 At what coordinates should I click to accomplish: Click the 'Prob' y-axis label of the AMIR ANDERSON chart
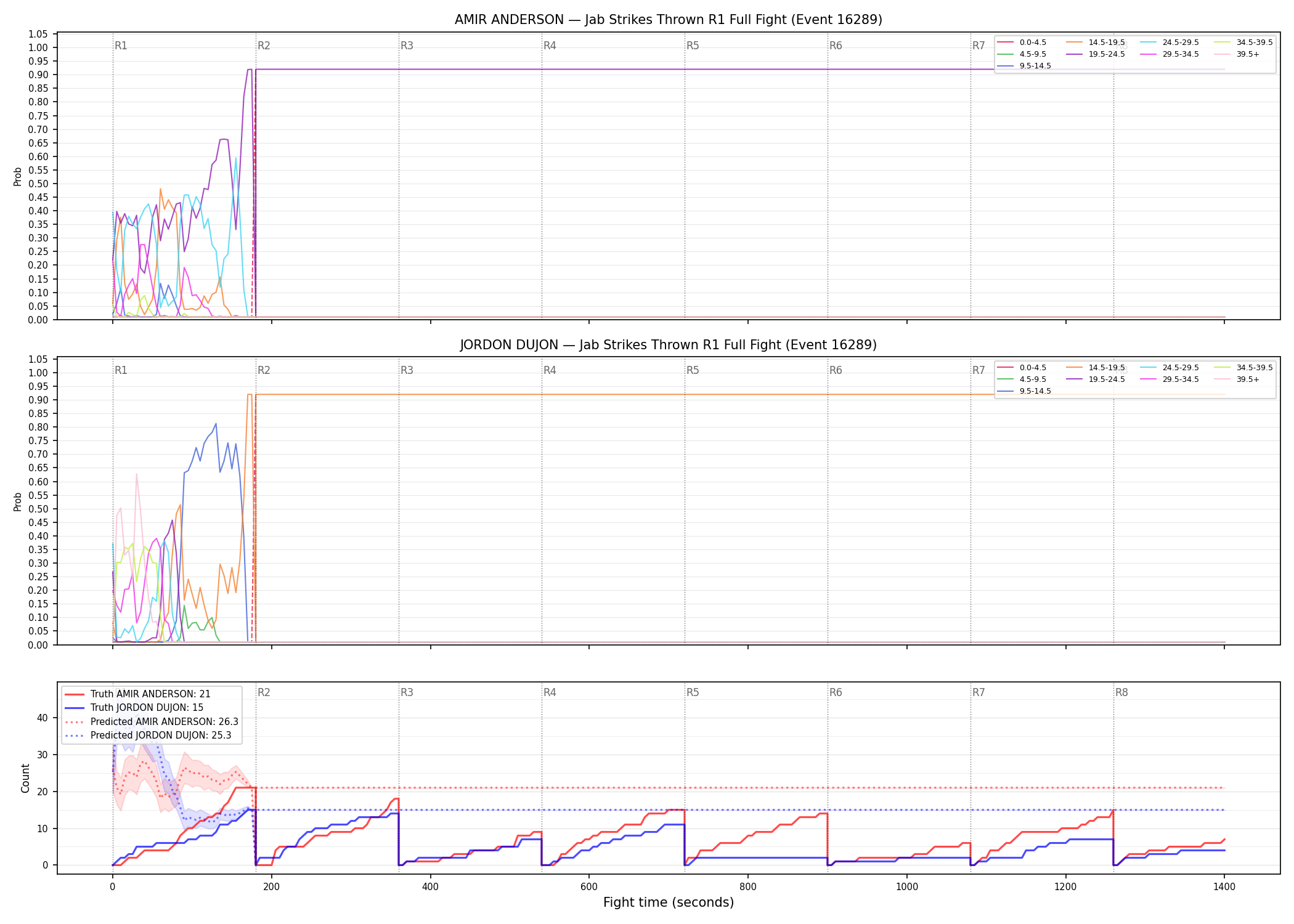[18, 177]
